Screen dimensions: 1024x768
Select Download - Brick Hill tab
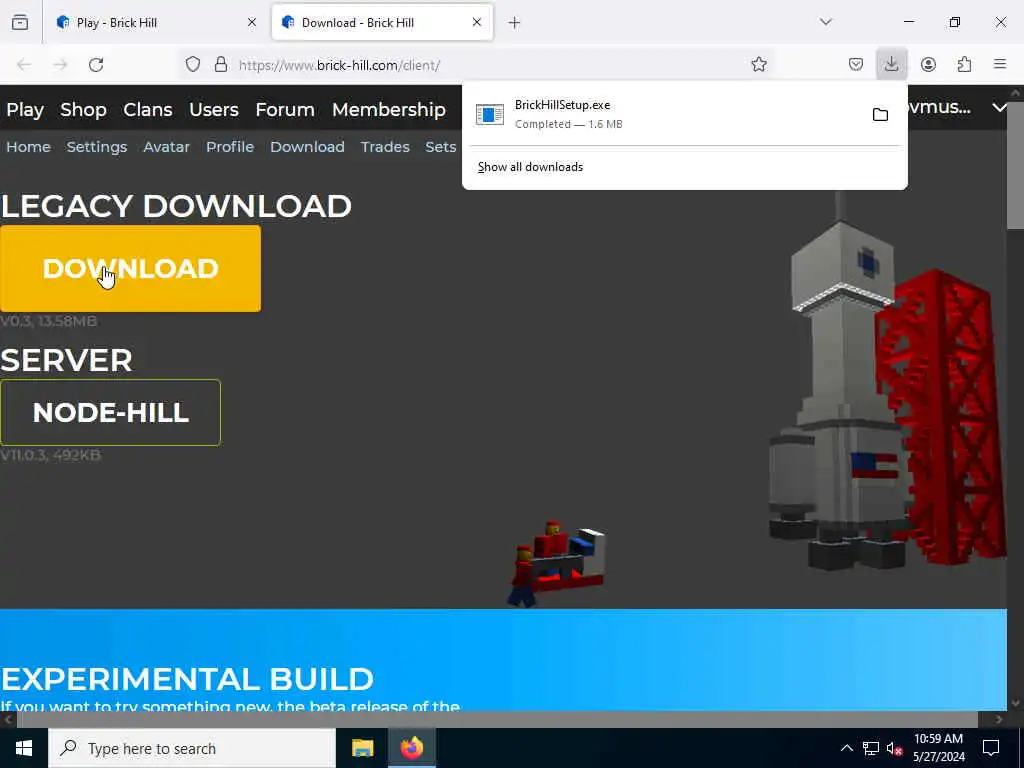tap(382, 23)
